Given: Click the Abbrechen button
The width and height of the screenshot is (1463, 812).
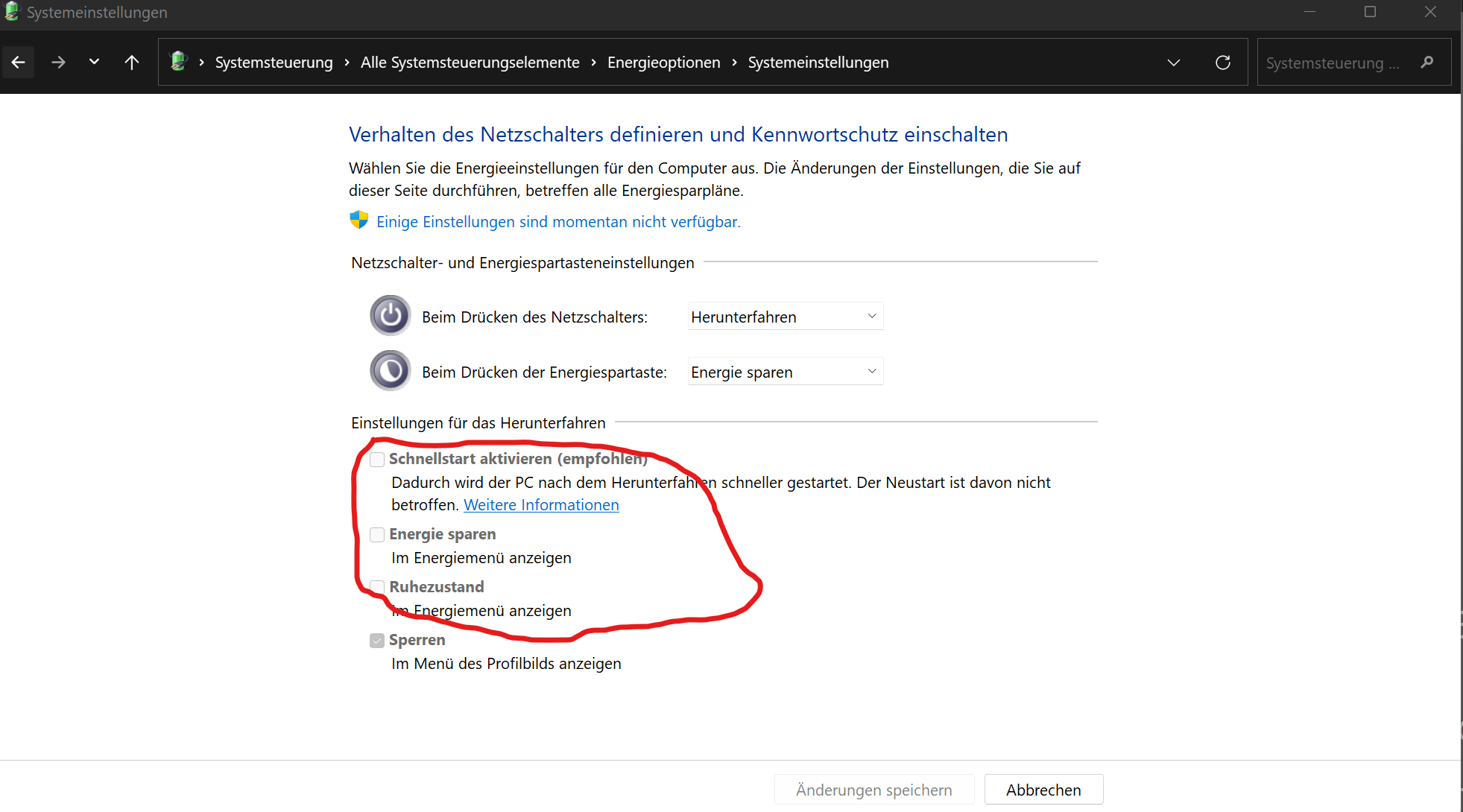Looking at the screenshot, I should (x=1043, y=790).
